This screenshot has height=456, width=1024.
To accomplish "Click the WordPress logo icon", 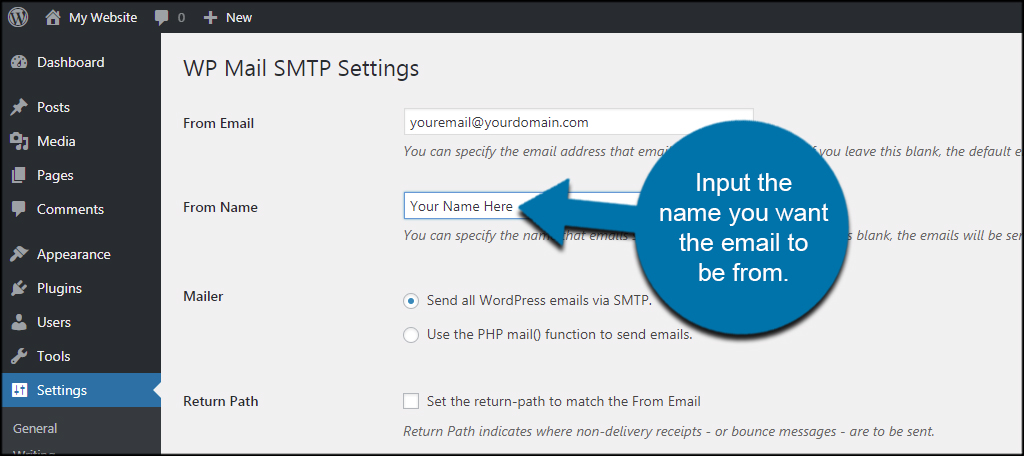I will [18, 18].
